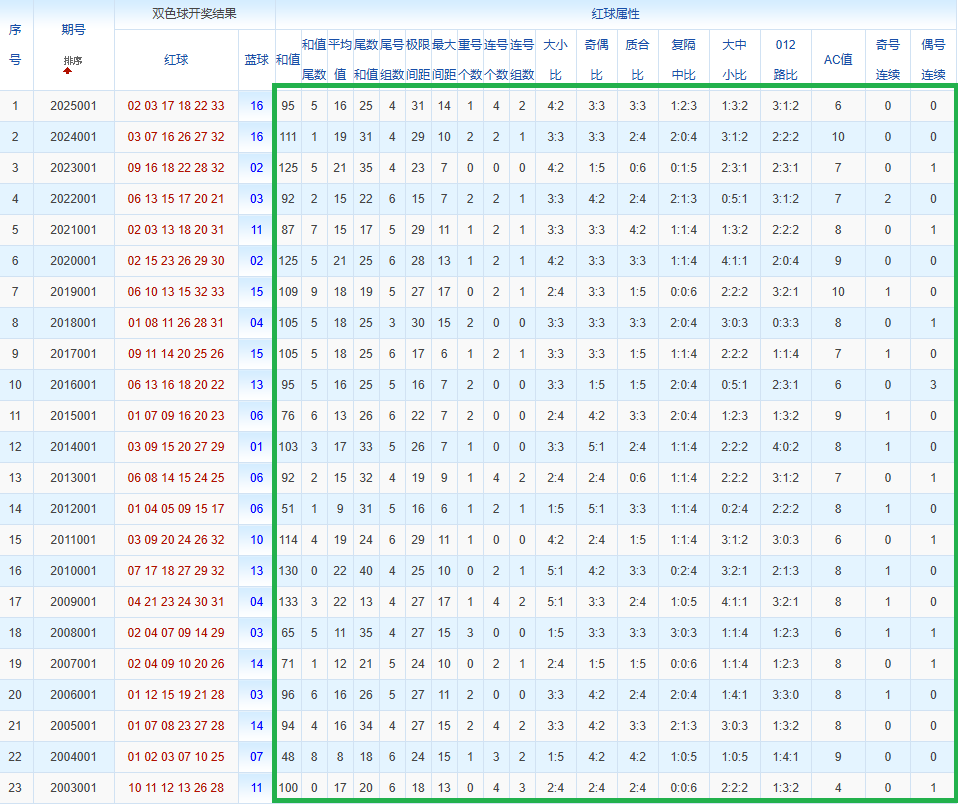The height and width of the screenshot is (804, 958).
Task: Open issue number 2025001
Action: click(x=73, y=106)
